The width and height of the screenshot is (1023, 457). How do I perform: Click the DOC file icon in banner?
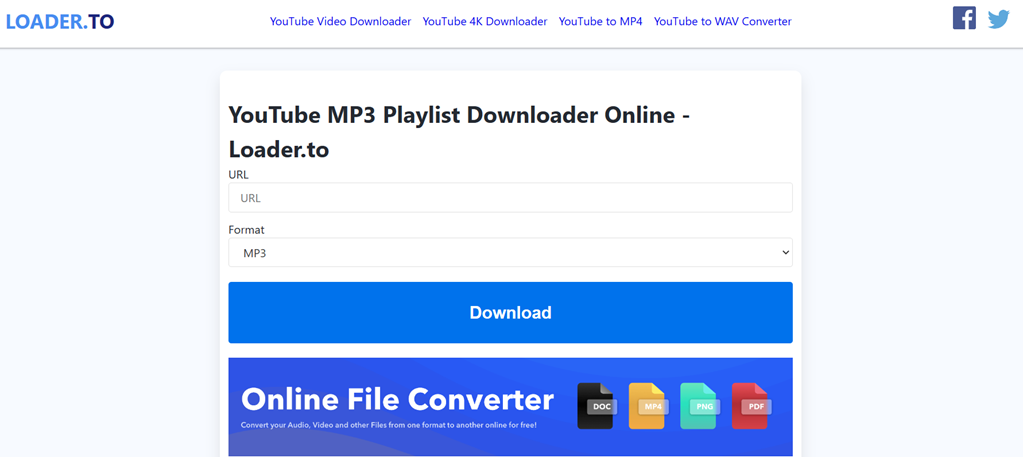(595, 406)
